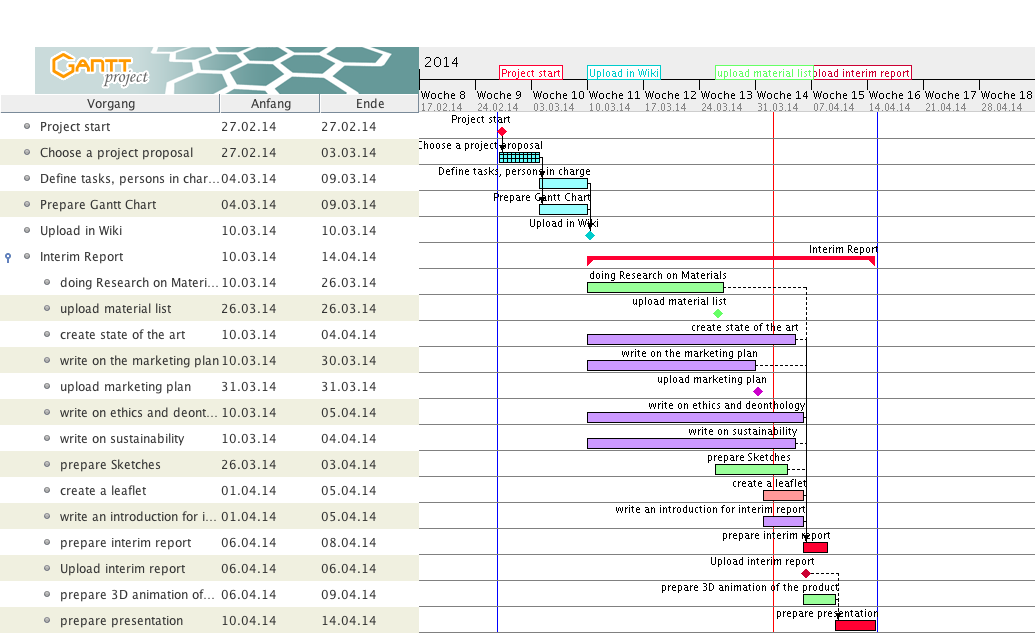Click the Anfang column header
Viewport: 1035px width, 633px height.
[270, 104]
